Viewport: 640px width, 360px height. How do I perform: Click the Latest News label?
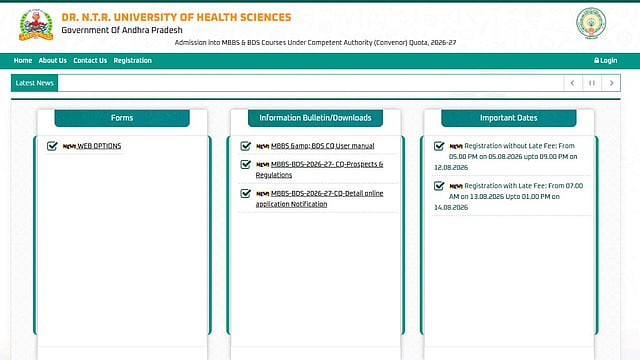(35, 83)
